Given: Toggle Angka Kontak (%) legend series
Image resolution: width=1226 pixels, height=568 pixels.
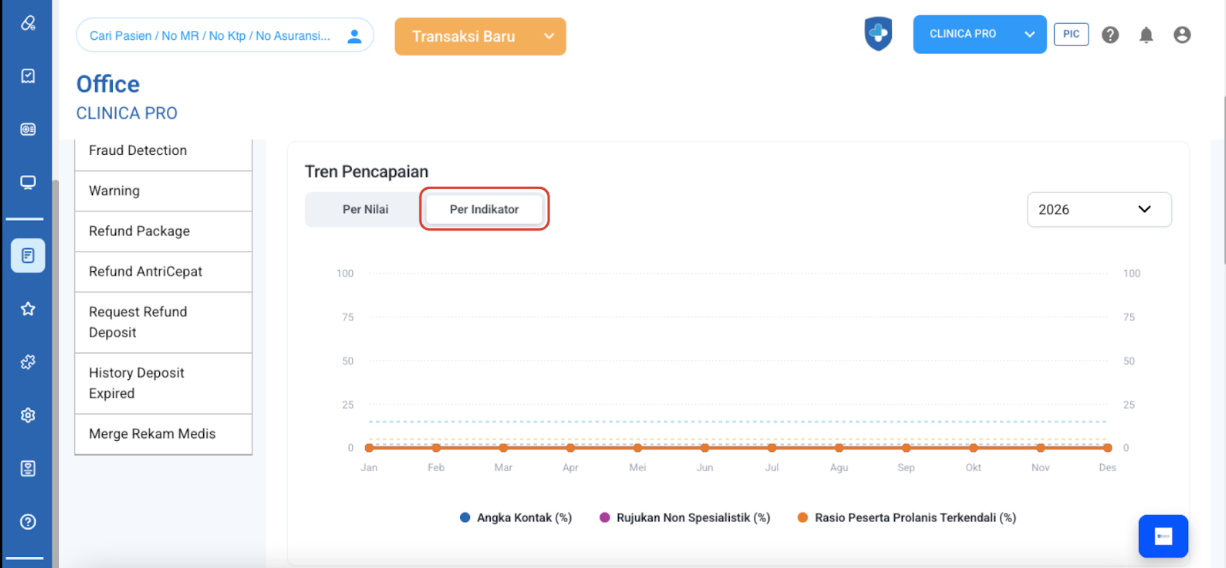Looking at the screenshot, I should (x=516, y=518).
